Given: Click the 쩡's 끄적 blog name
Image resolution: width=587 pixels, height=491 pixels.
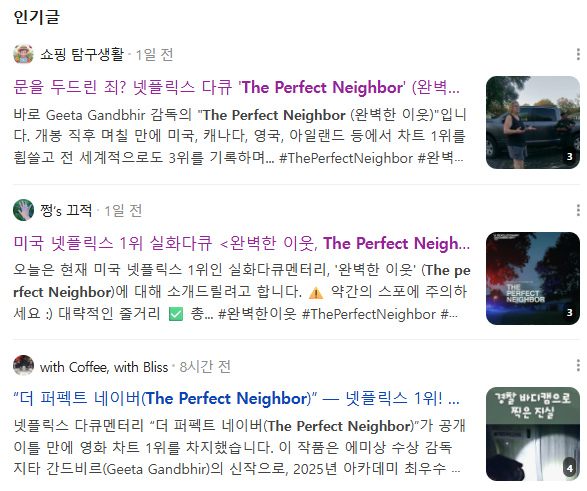Looking at the screenshot, I should 66,210.
